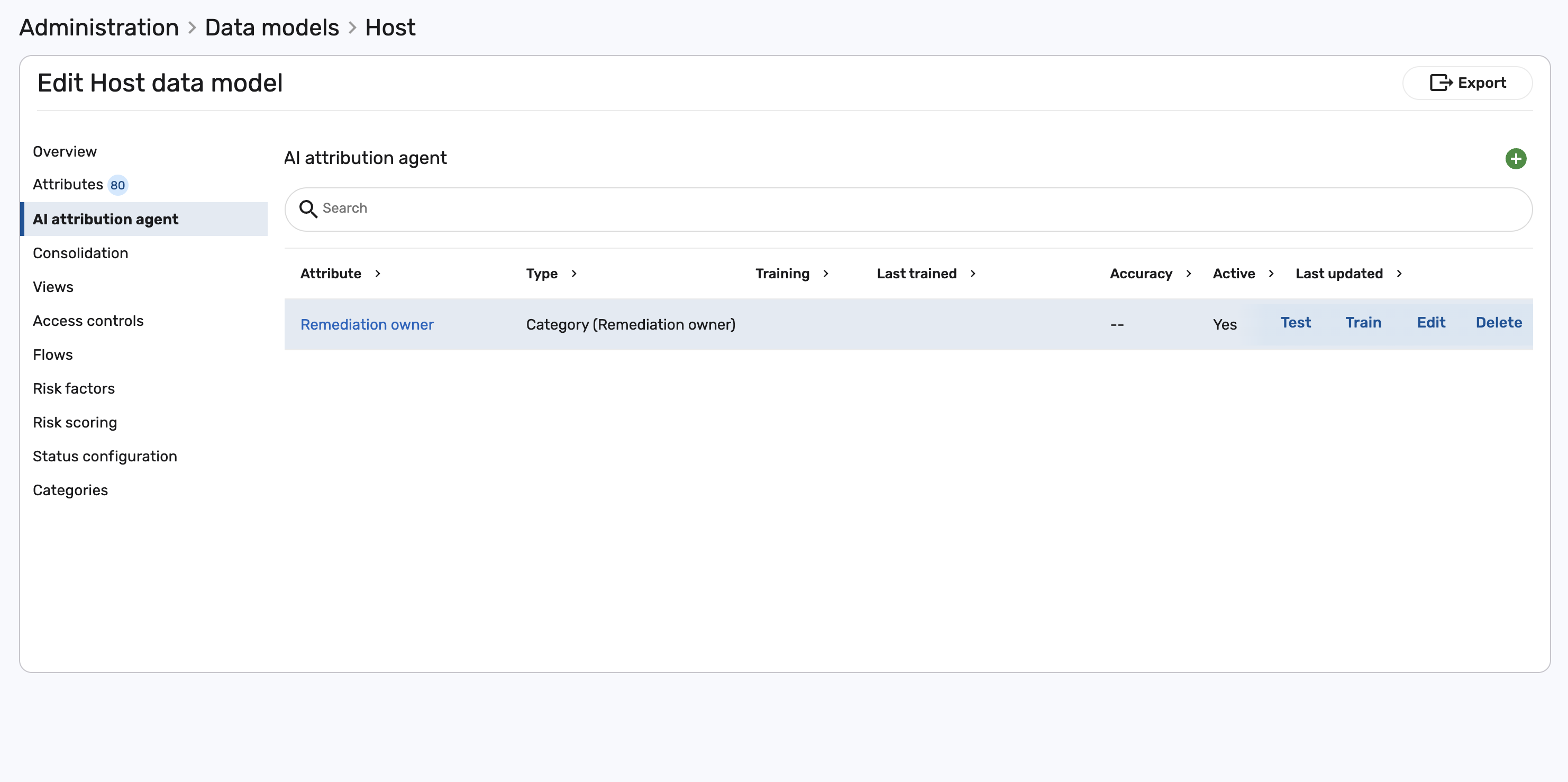Click the green add agent plus icon
The width and height of the screenshot is (1568, 782).
coord(1515,159)
